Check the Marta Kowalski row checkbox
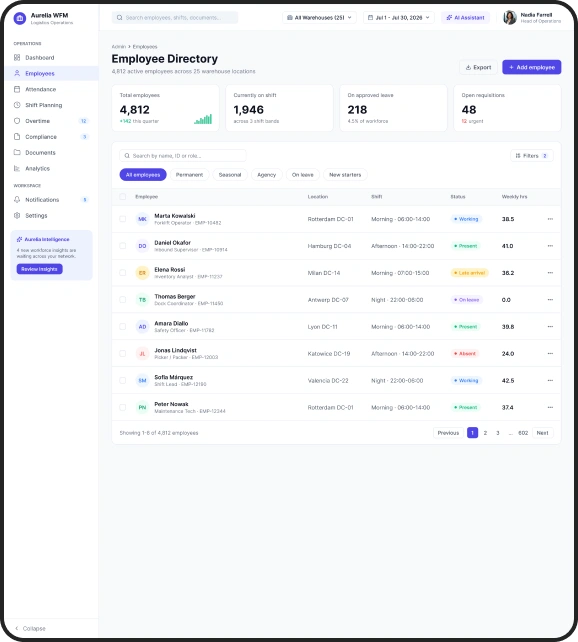Screen dimensions: 578x642 [122, 219]
